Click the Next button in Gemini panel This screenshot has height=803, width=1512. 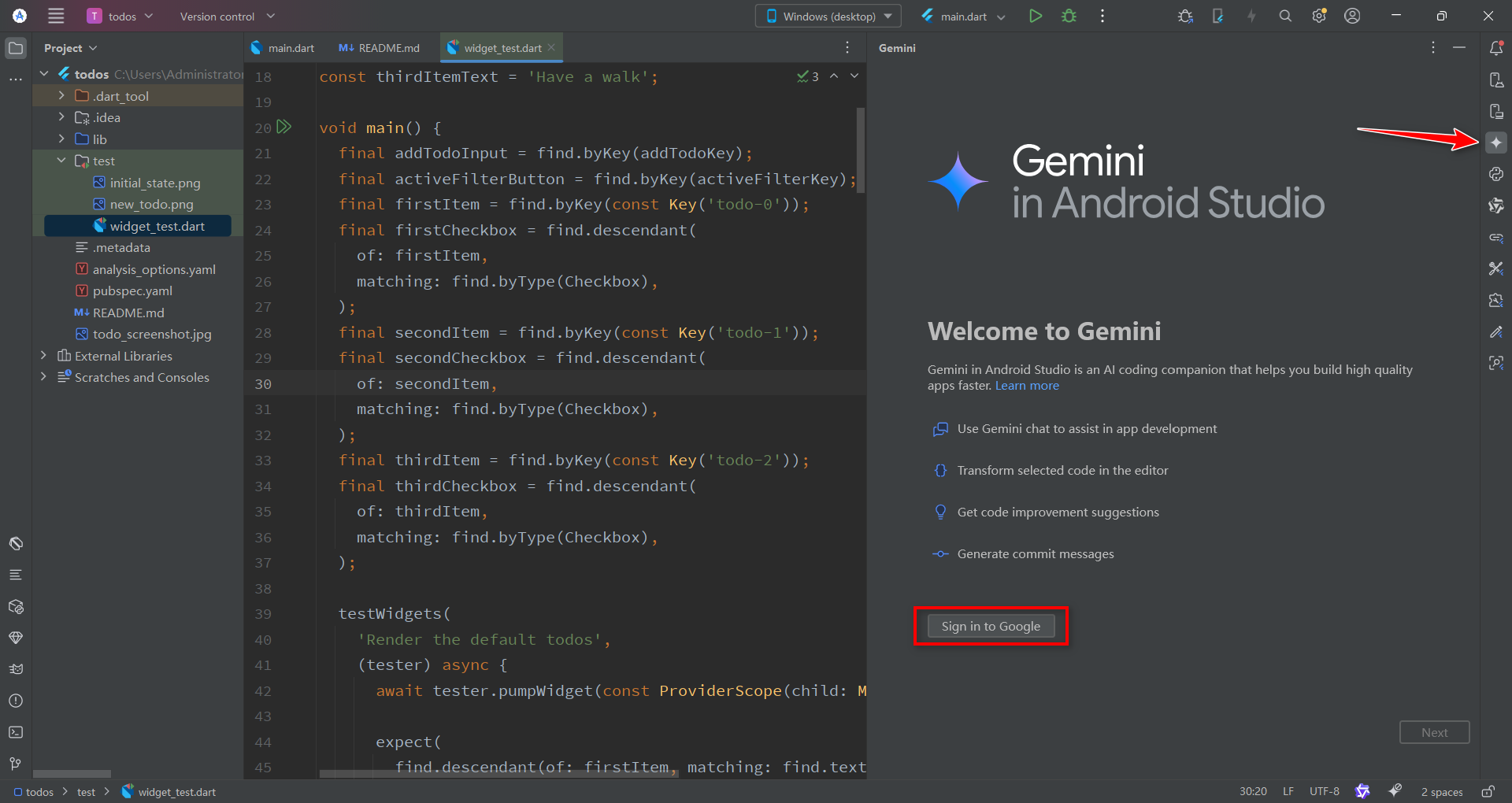point(1434,732)
